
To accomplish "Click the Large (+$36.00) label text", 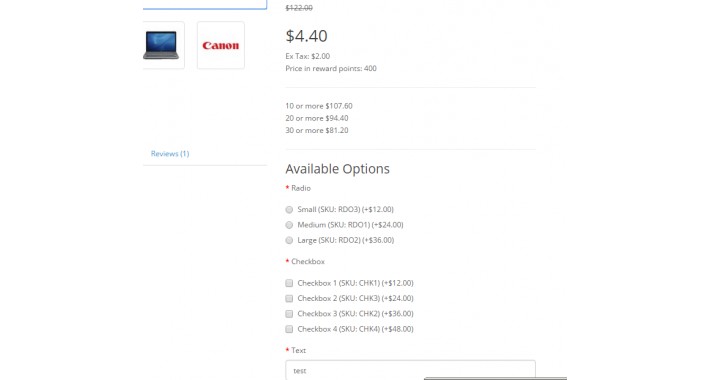I will [346, 240].
